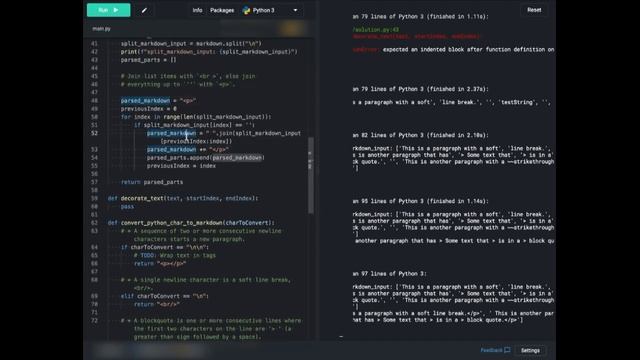Image resolution: width=640 pixels, height=360 pixels.
Task: Click the editor vertical scrollbar thumb
Action: click(x=311, y=176)
